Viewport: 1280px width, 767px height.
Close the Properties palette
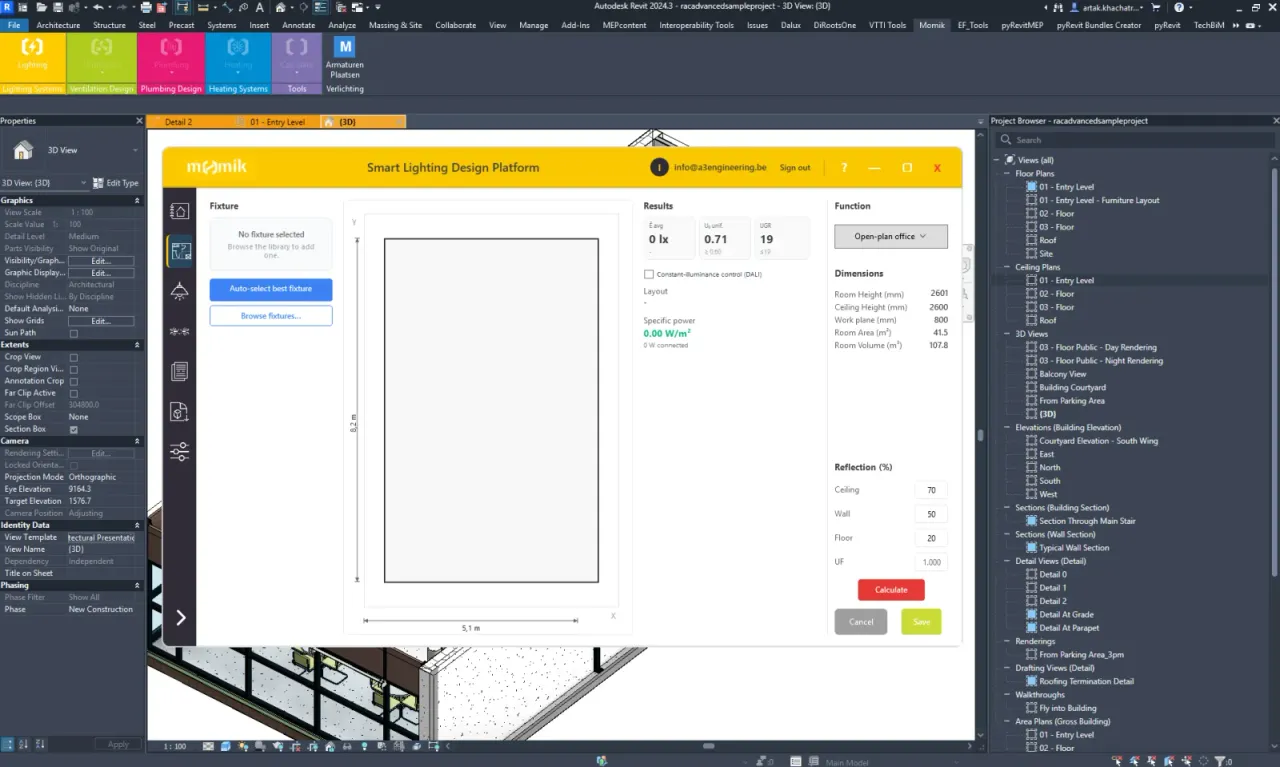[140, 121]
